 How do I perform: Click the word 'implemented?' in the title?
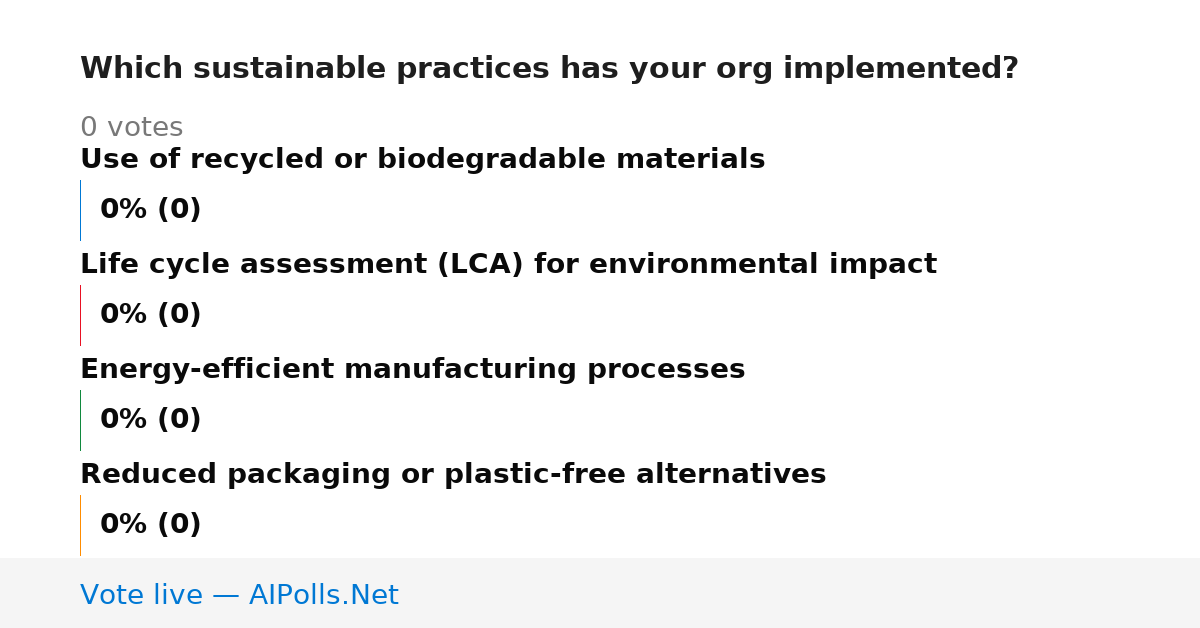point(900,69)
